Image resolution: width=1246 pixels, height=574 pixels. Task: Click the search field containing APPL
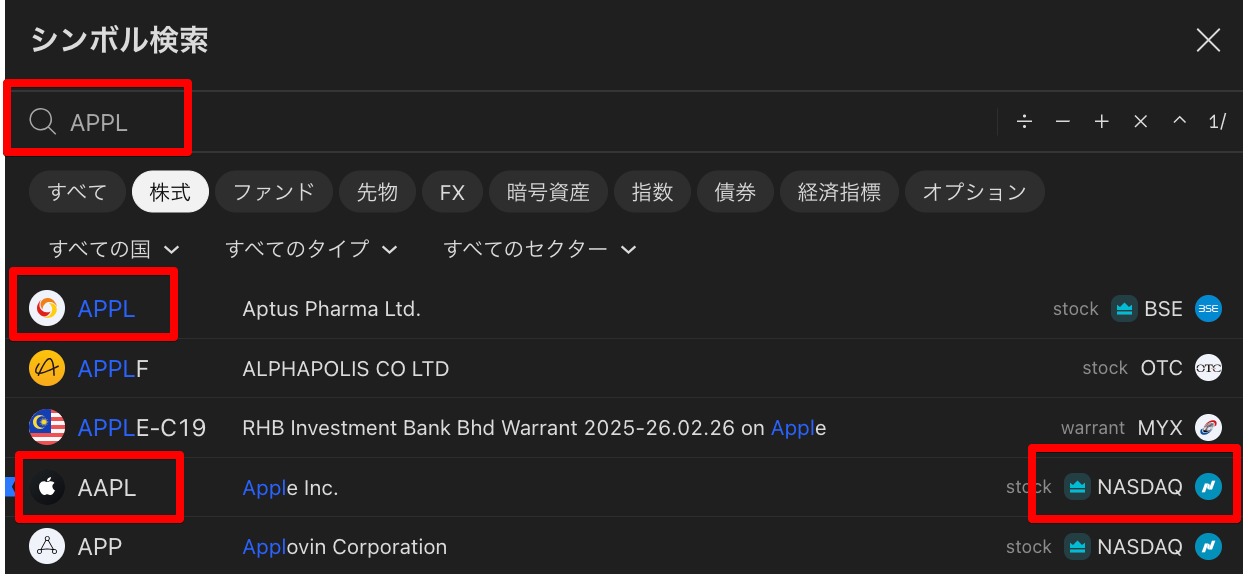(500, 122)
